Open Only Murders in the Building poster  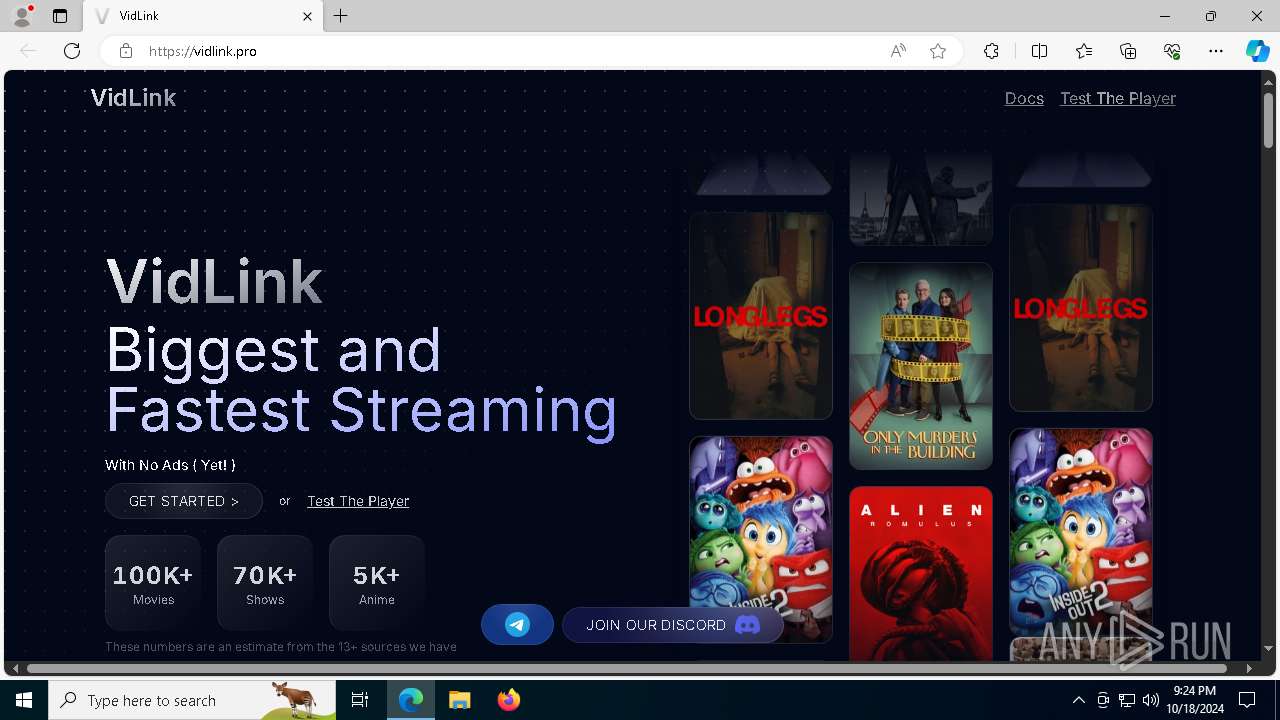[921, 366]
